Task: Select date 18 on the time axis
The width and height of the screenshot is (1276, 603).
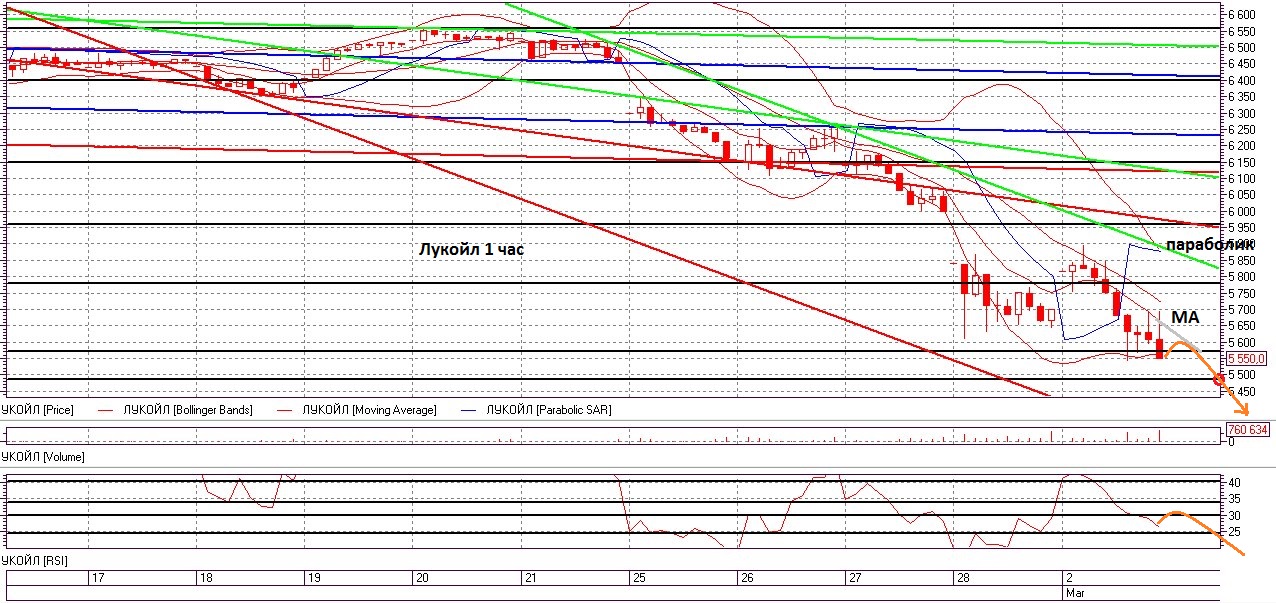Action: click(205, 578)
